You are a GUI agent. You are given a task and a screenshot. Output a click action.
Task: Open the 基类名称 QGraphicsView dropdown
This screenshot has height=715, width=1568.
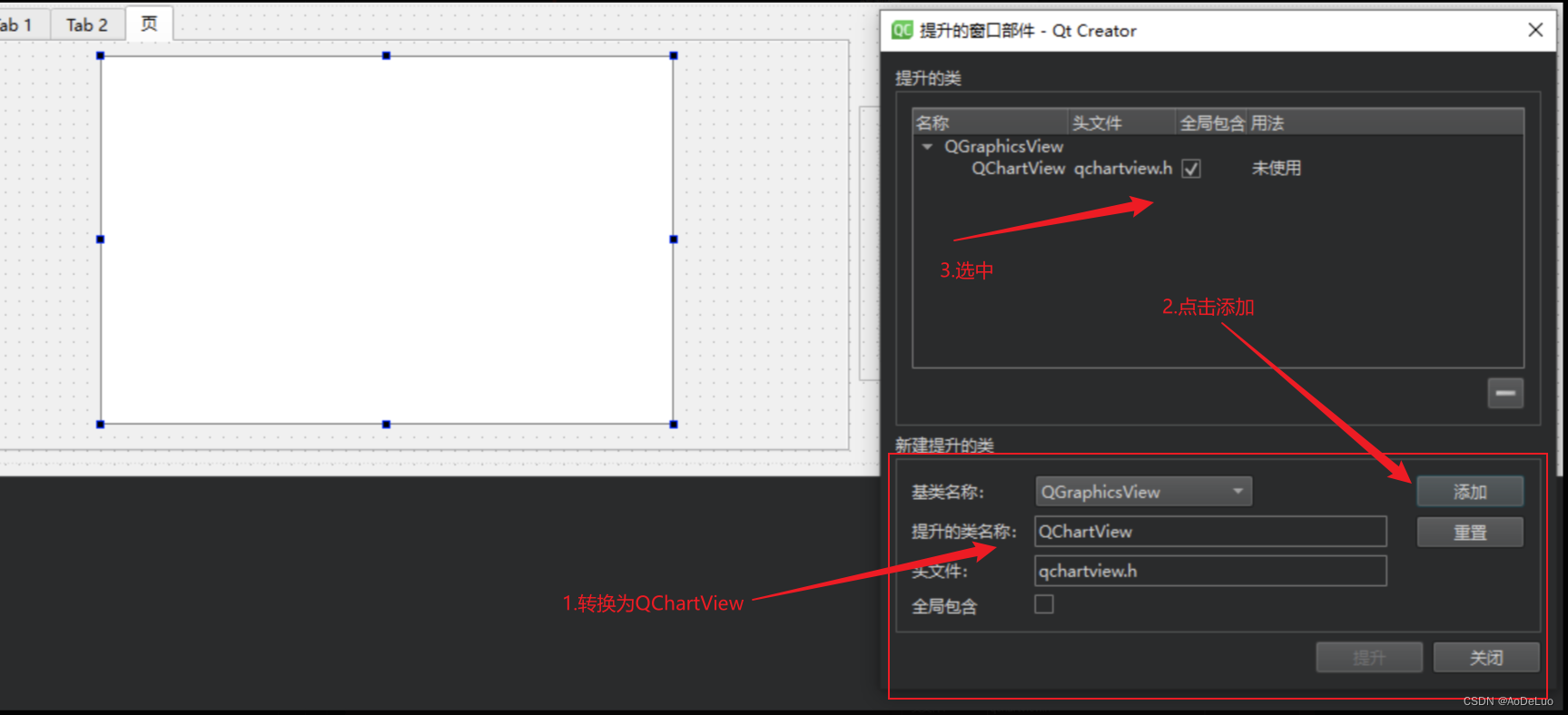click(x=1143, y=492)
